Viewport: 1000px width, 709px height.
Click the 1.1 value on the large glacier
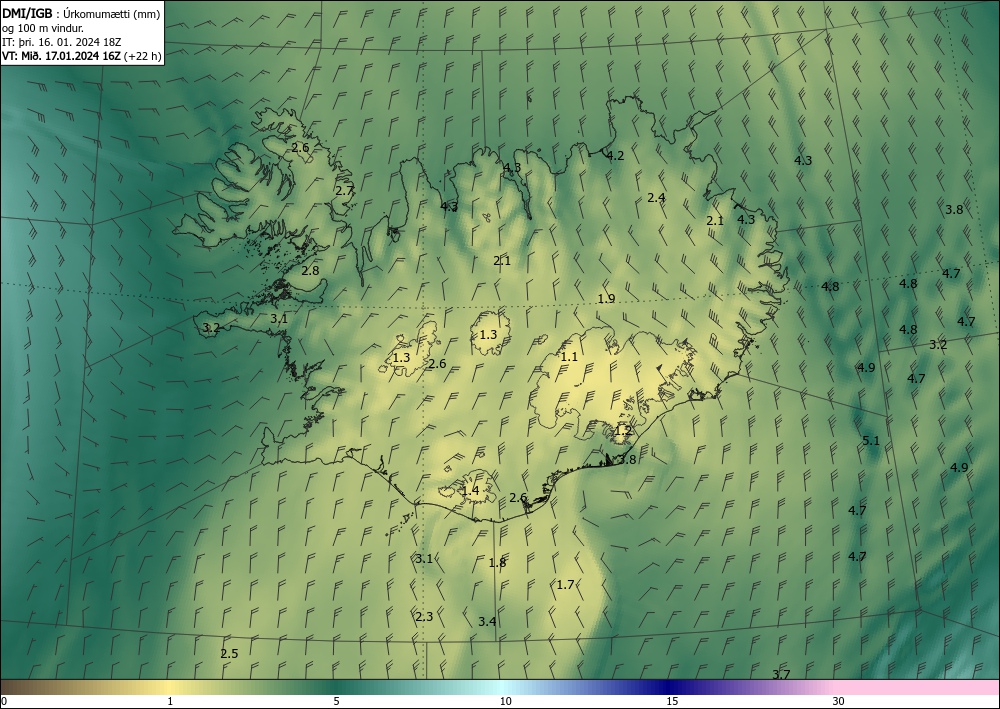pos(569,357)
